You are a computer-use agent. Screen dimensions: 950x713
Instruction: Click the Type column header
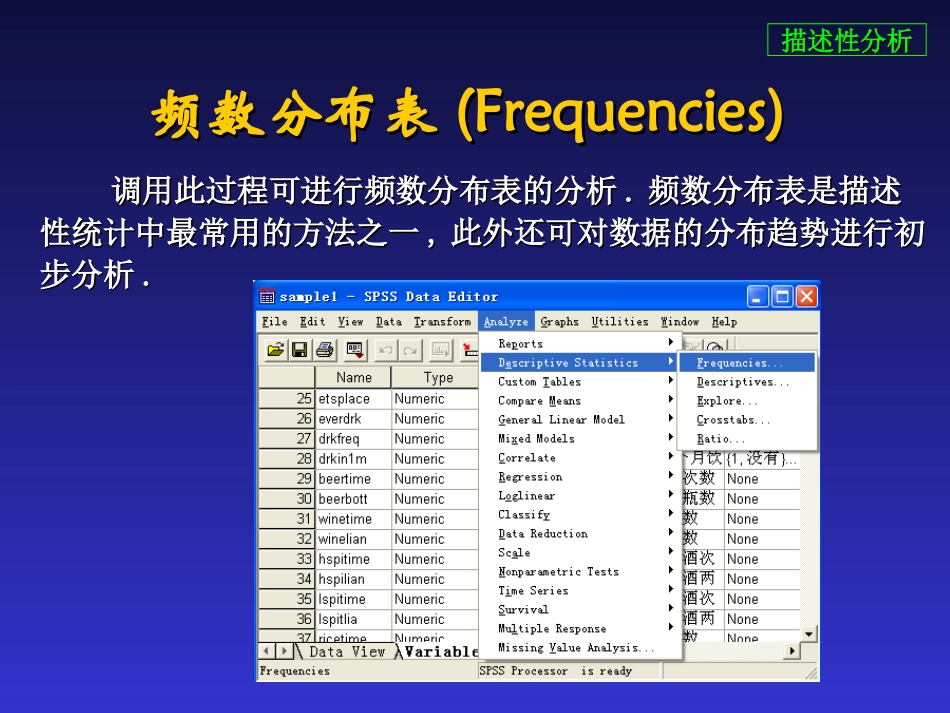(x=436, y=377)
